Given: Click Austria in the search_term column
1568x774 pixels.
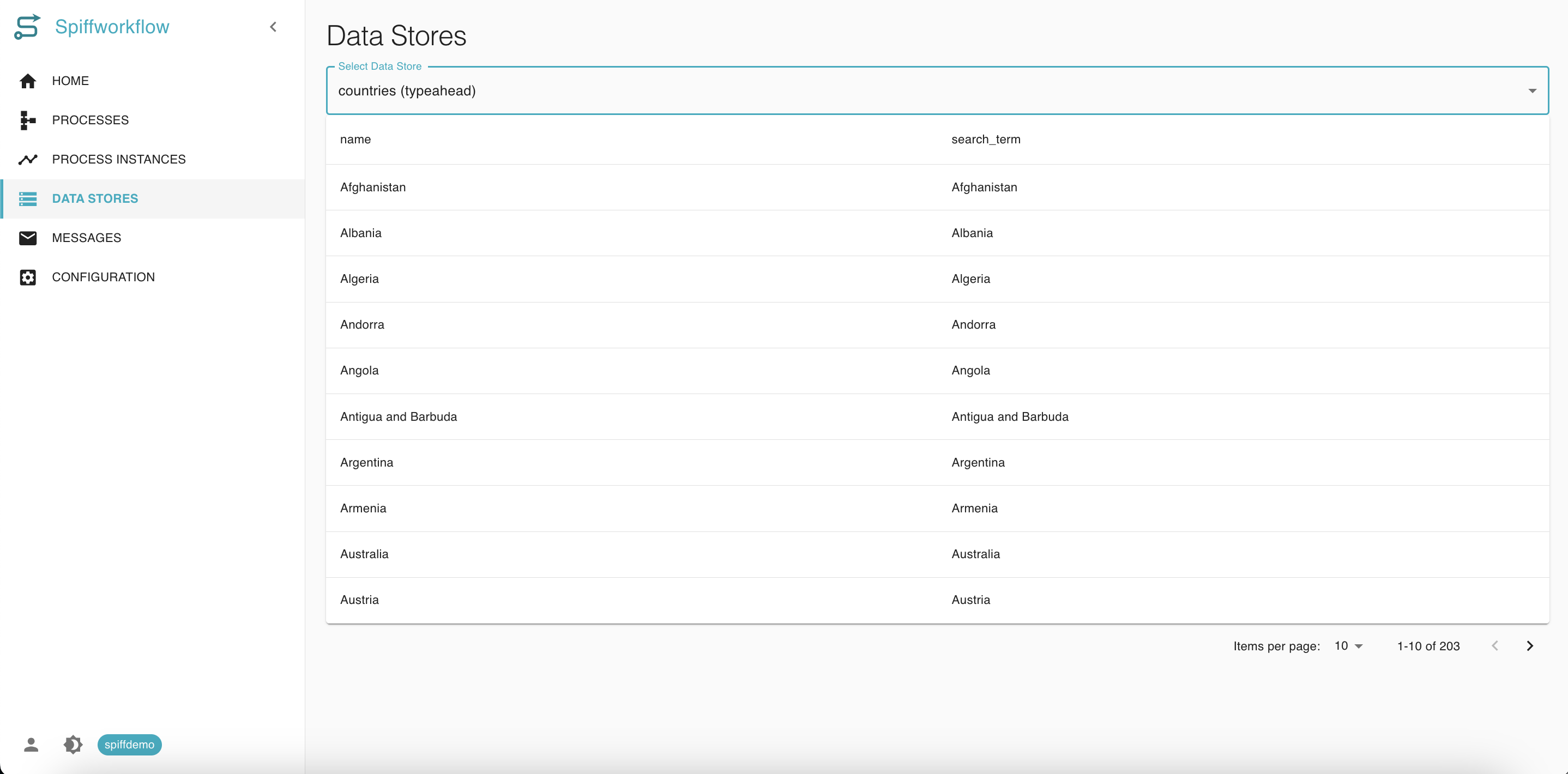Looking at the screenshot, I should pyautogui.click(x=971, y=600).
